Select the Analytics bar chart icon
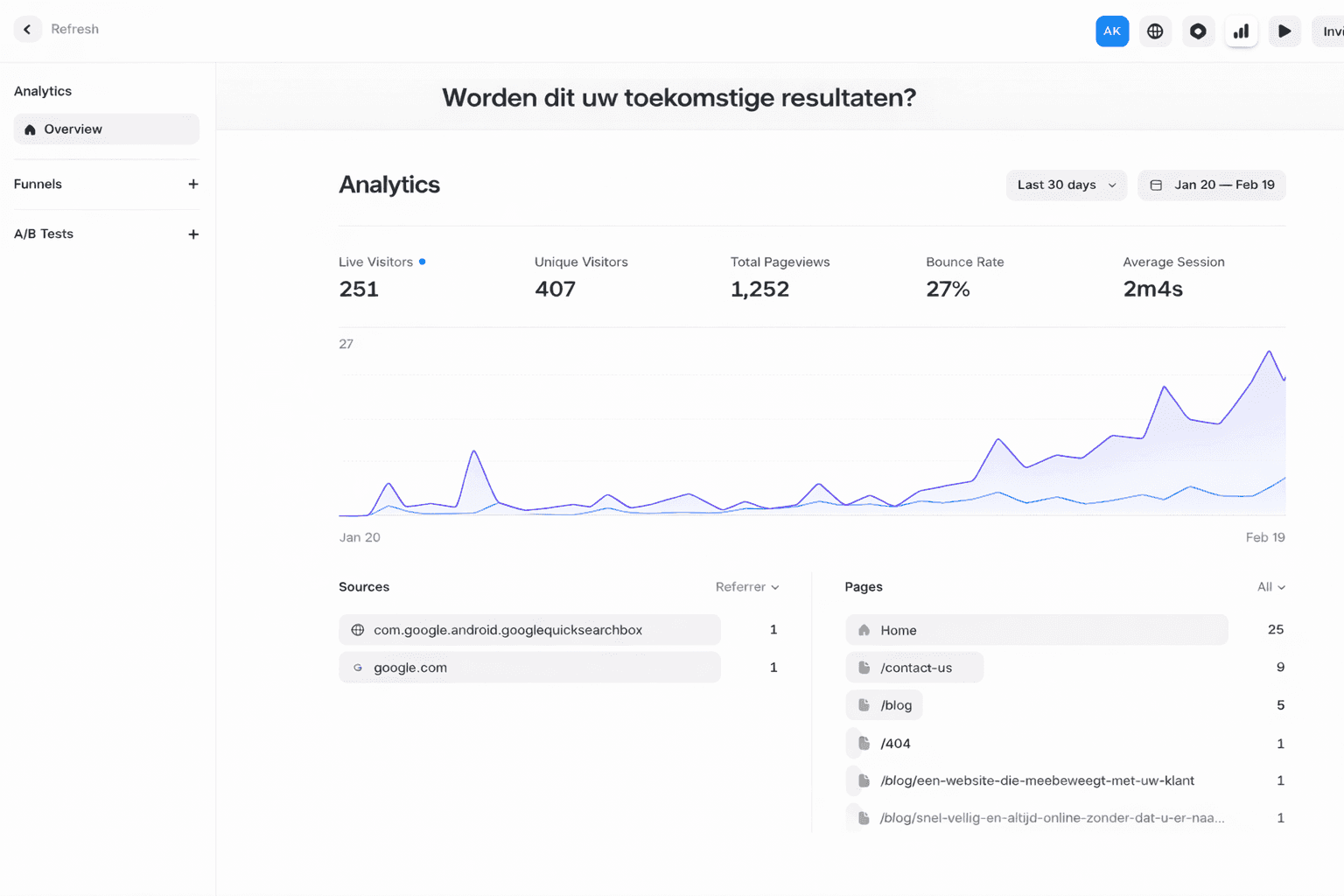1344x896 pixels. pos(1241,31)
